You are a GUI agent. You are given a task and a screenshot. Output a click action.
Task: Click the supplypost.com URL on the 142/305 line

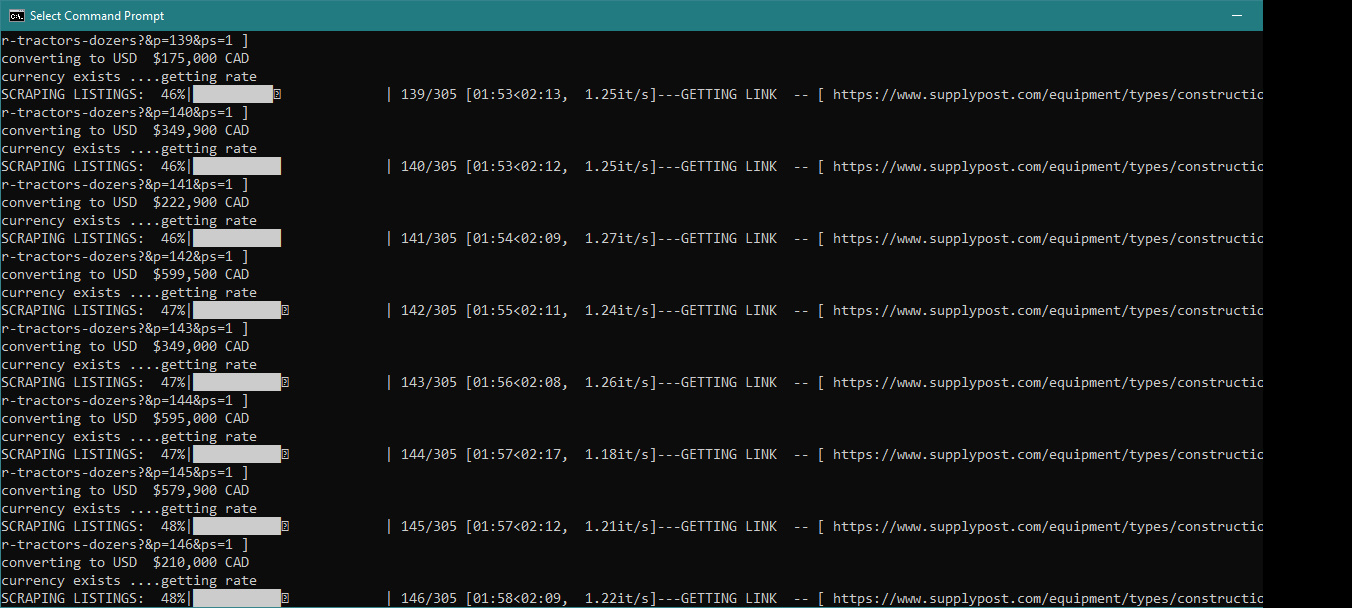click(x=1046, y=311)
